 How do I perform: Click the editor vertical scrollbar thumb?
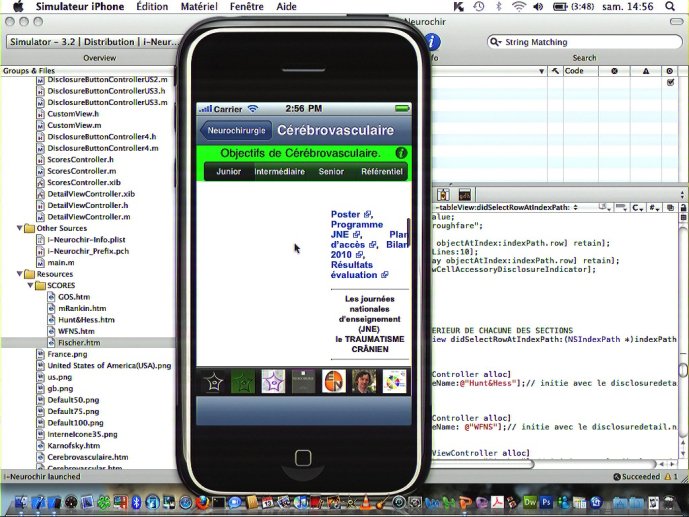pyautogui.click(x=683, y=369)
